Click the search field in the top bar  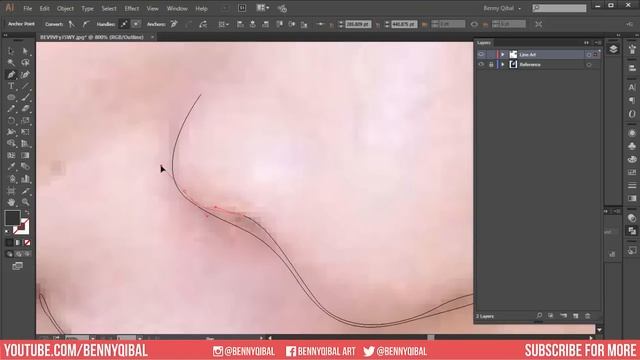[x=559, y=8]
